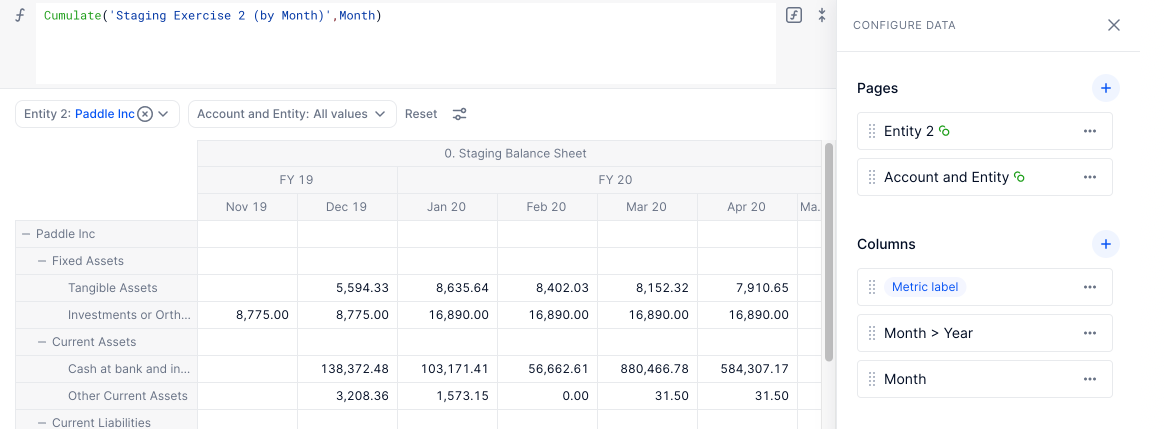Collapse the Paddle Inc row group
Screen dimensions: 1165x429
click(x=26, y=234)
